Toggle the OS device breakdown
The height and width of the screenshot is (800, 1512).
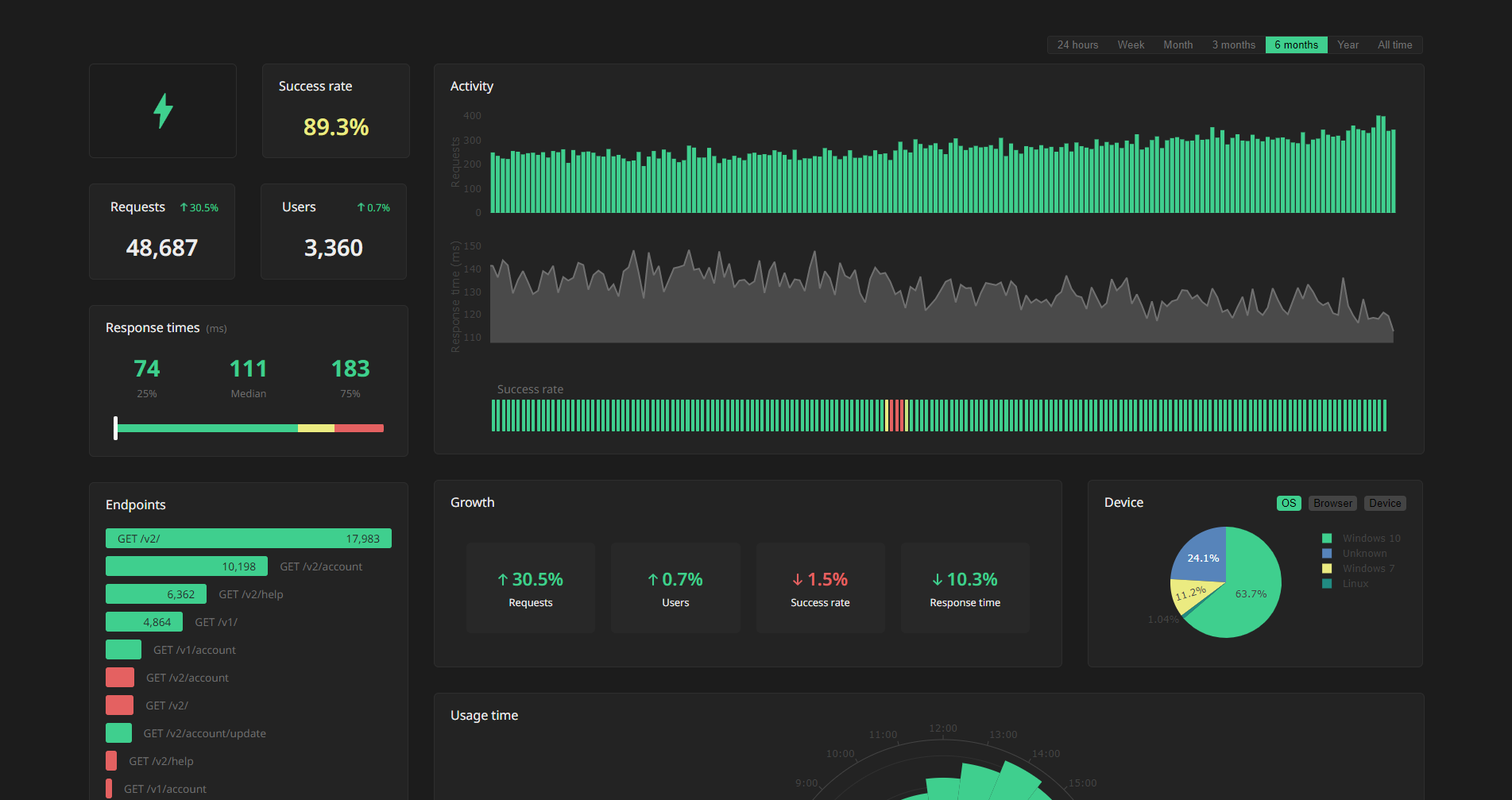pyautogui.click(x=1289, y=503)
